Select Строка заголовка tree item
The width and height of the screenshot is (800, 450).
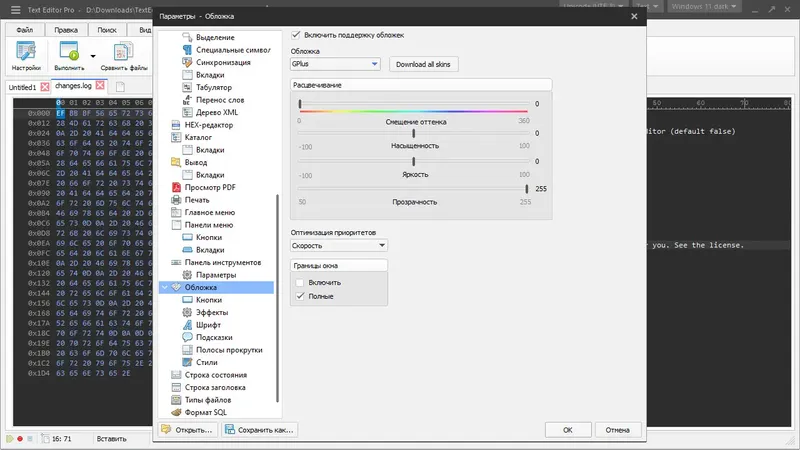[214, 387]
